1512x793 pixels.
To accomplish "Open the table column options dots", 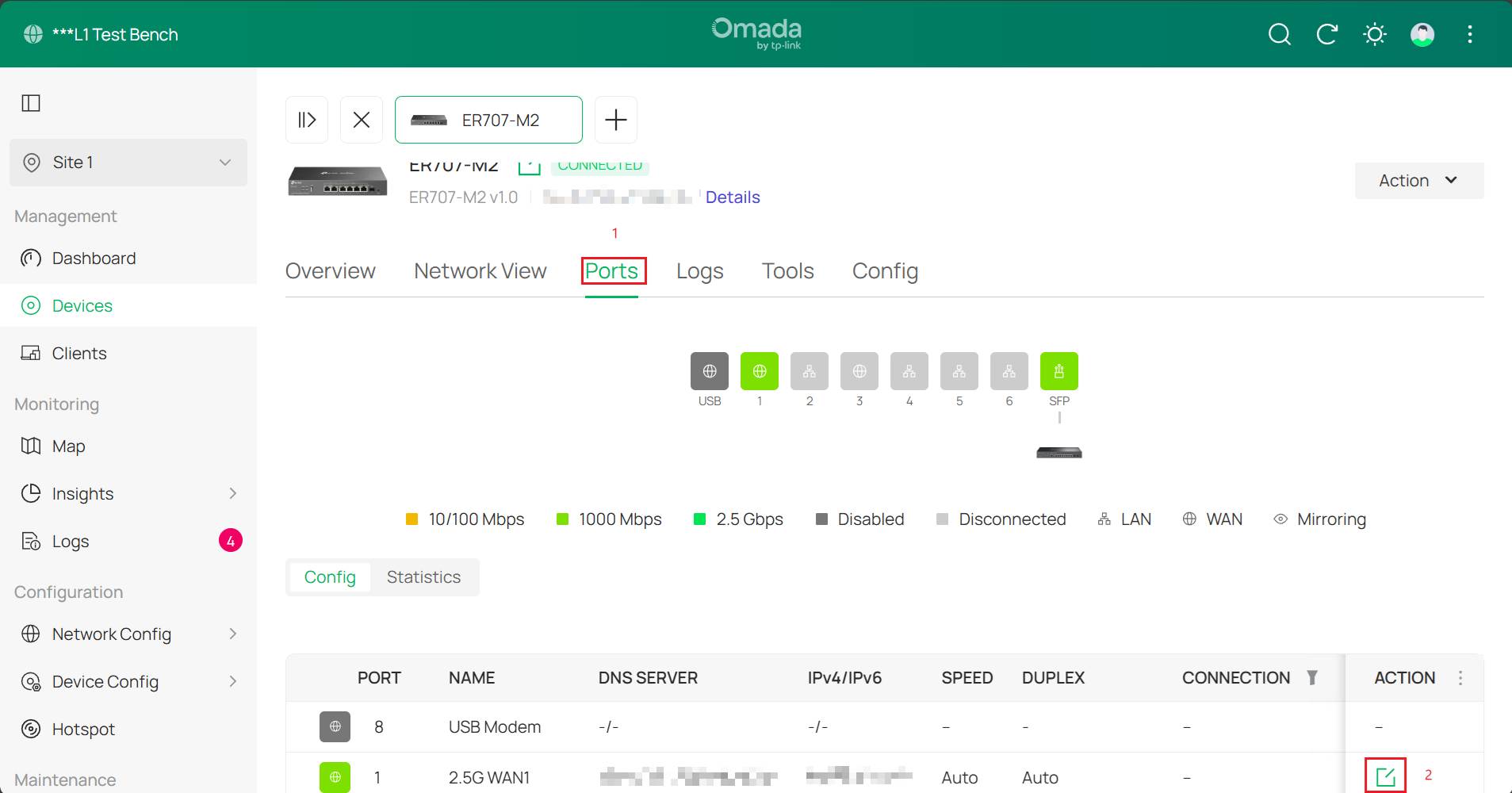I will click(1460, 678).
